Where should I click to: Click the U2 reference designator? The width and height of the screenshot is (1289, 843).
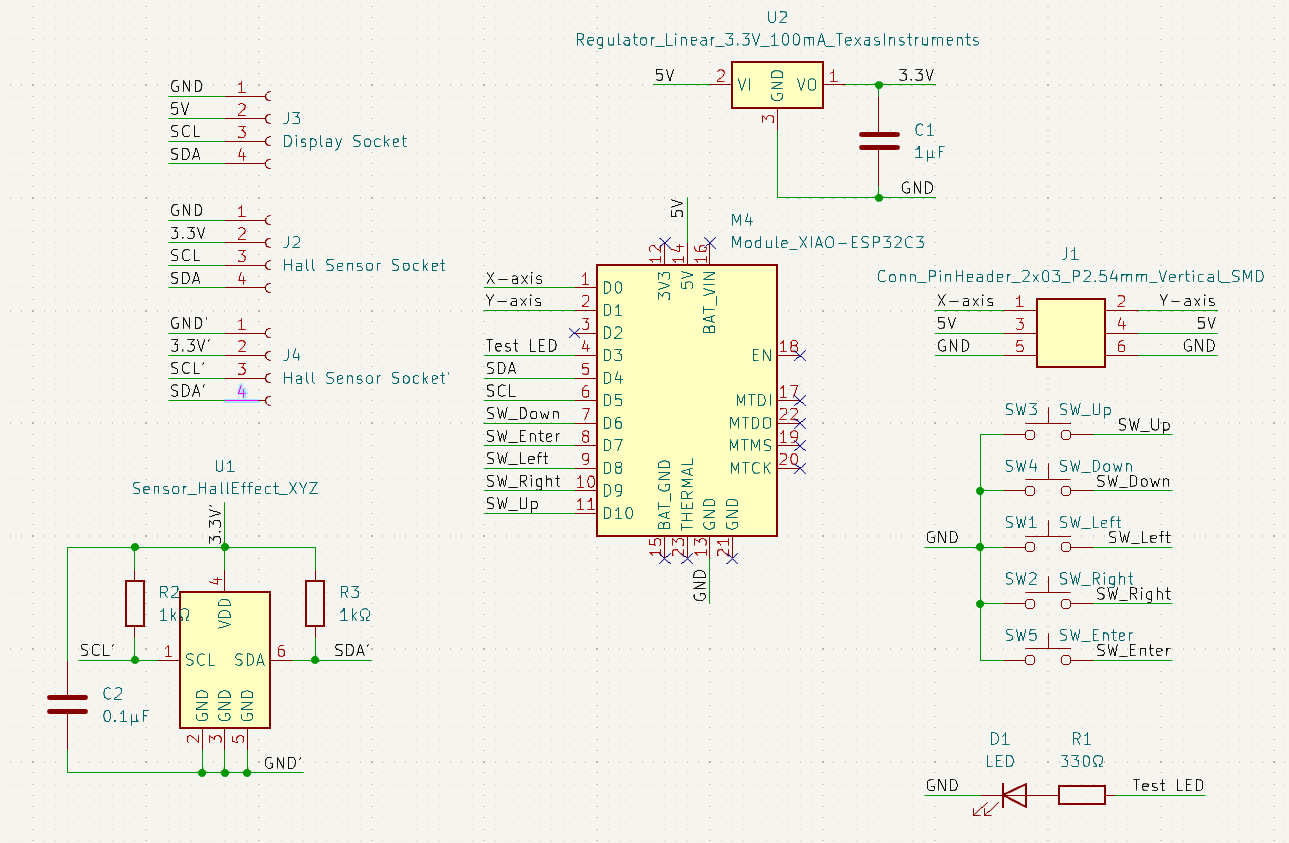click(x=777, y=18)
